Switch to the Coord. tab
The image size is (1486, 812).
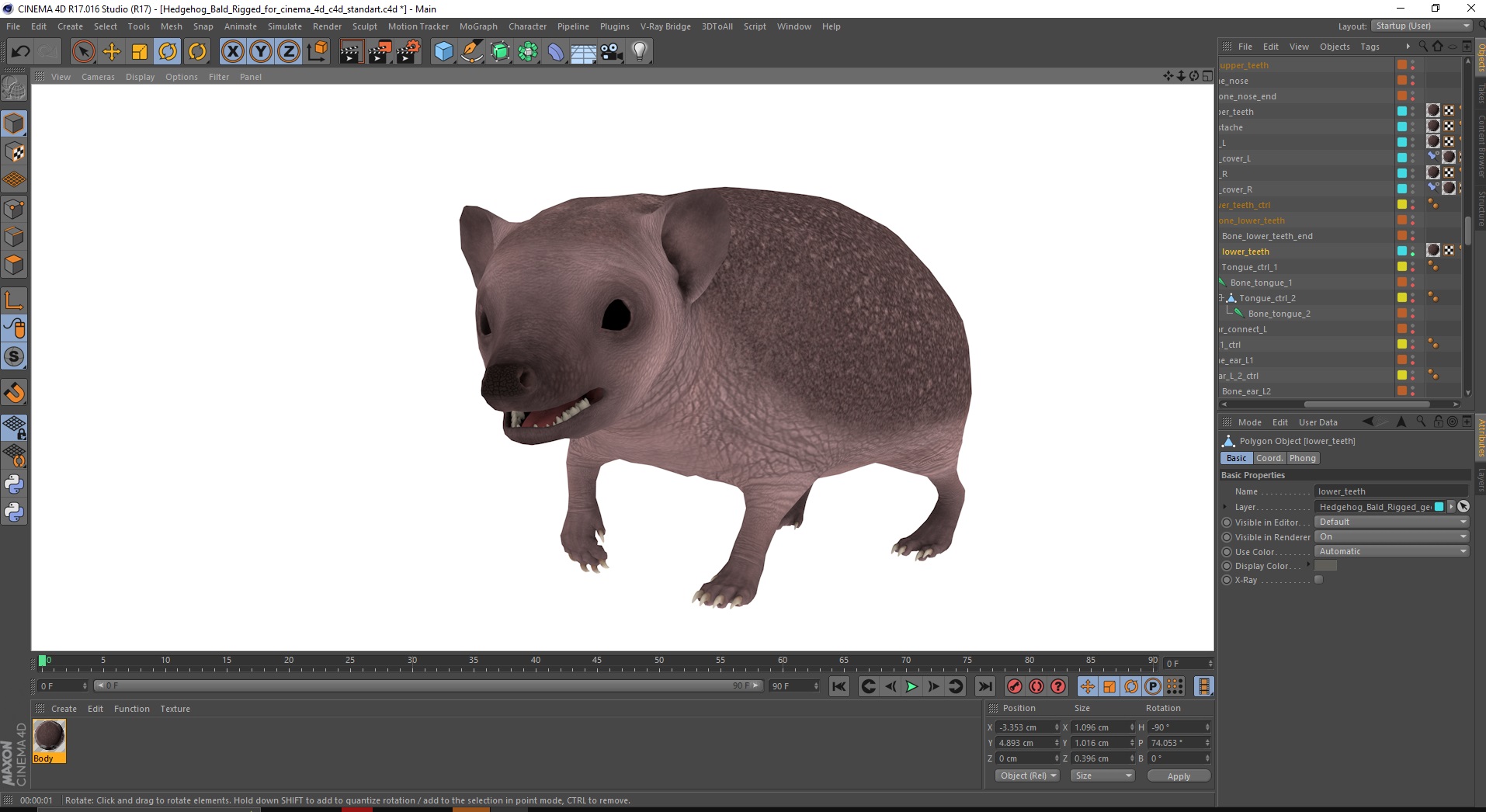pos(1269,458)
